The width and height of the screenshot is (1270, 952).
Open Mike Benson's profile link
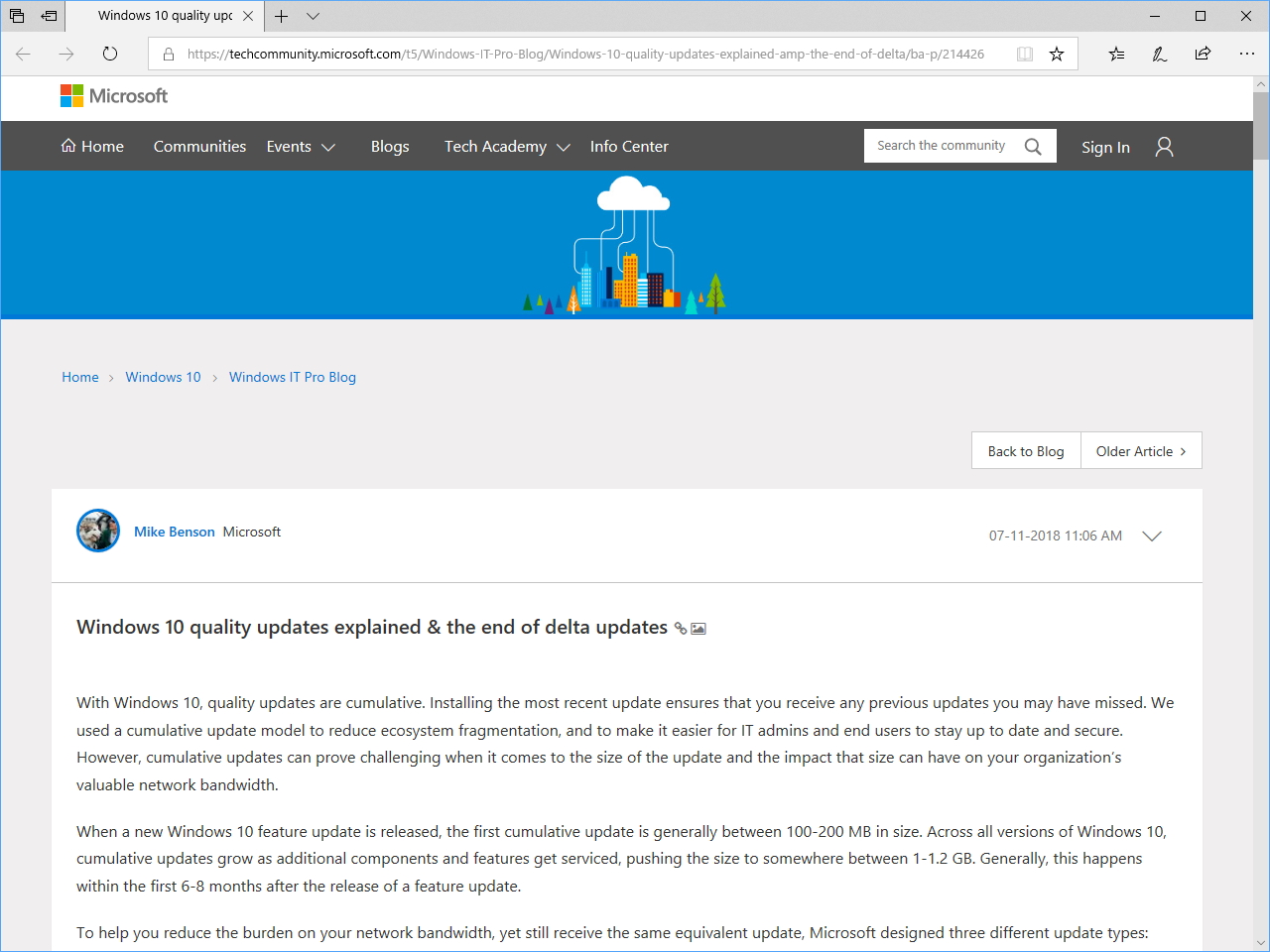(x=175, y=532)
